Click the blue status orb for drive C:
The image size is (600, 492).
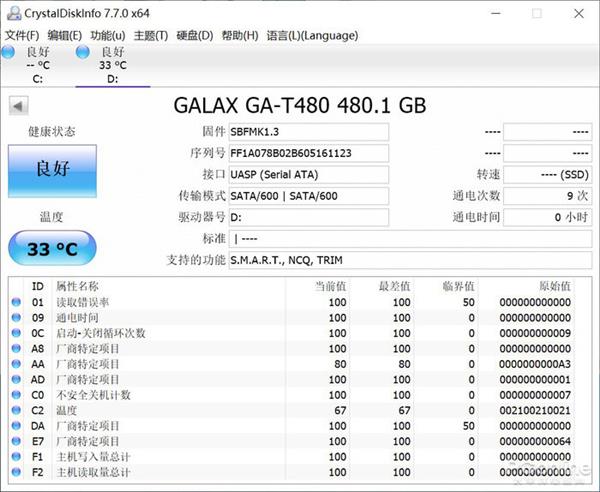(8, 52)
